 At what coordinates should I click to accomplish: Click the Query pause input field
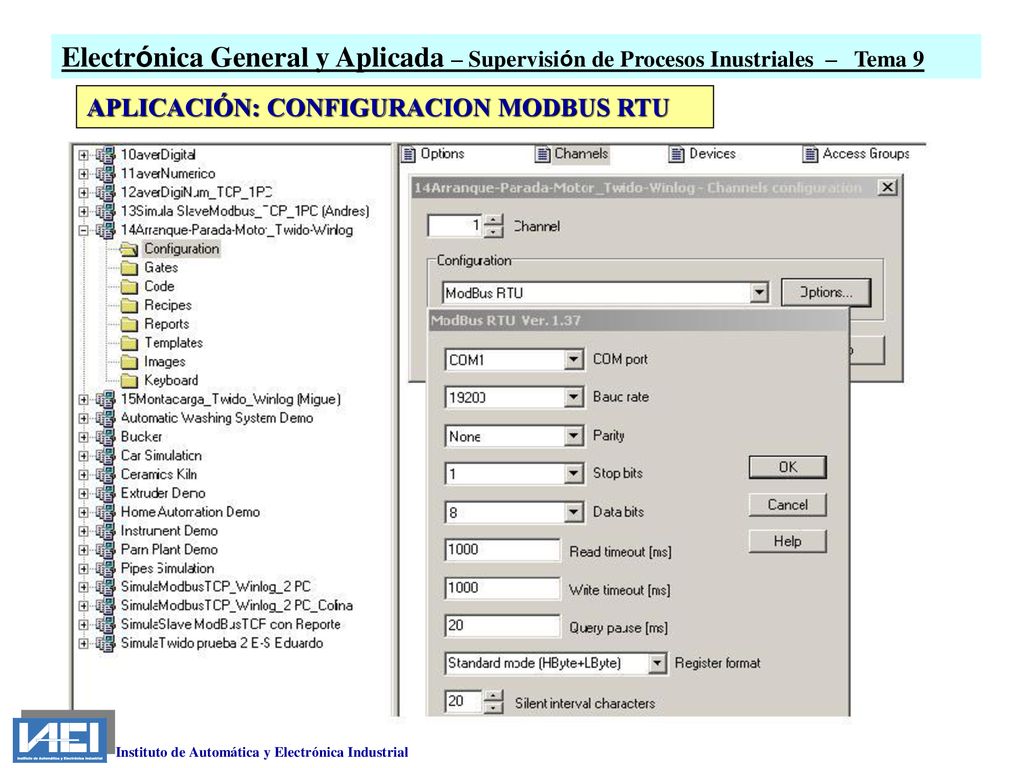502,626
